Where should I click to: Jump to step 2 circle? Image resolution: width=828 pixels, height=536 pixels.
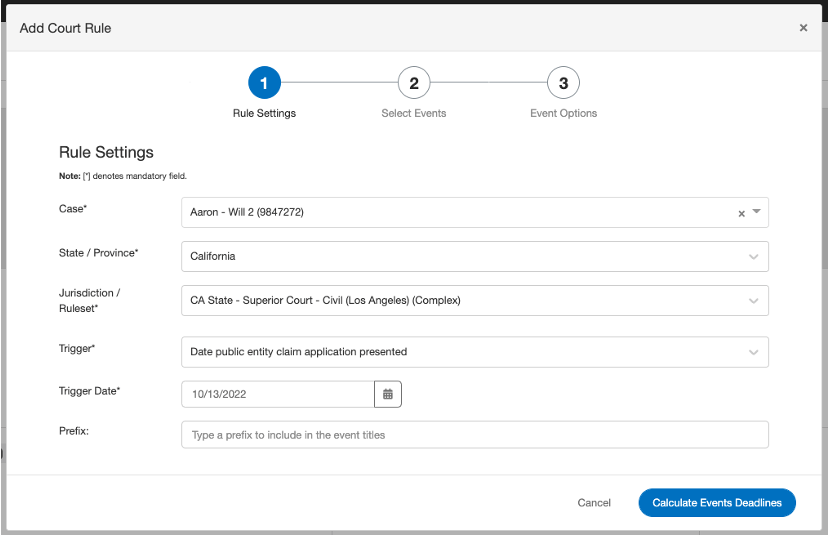click(x=414, y=82)
